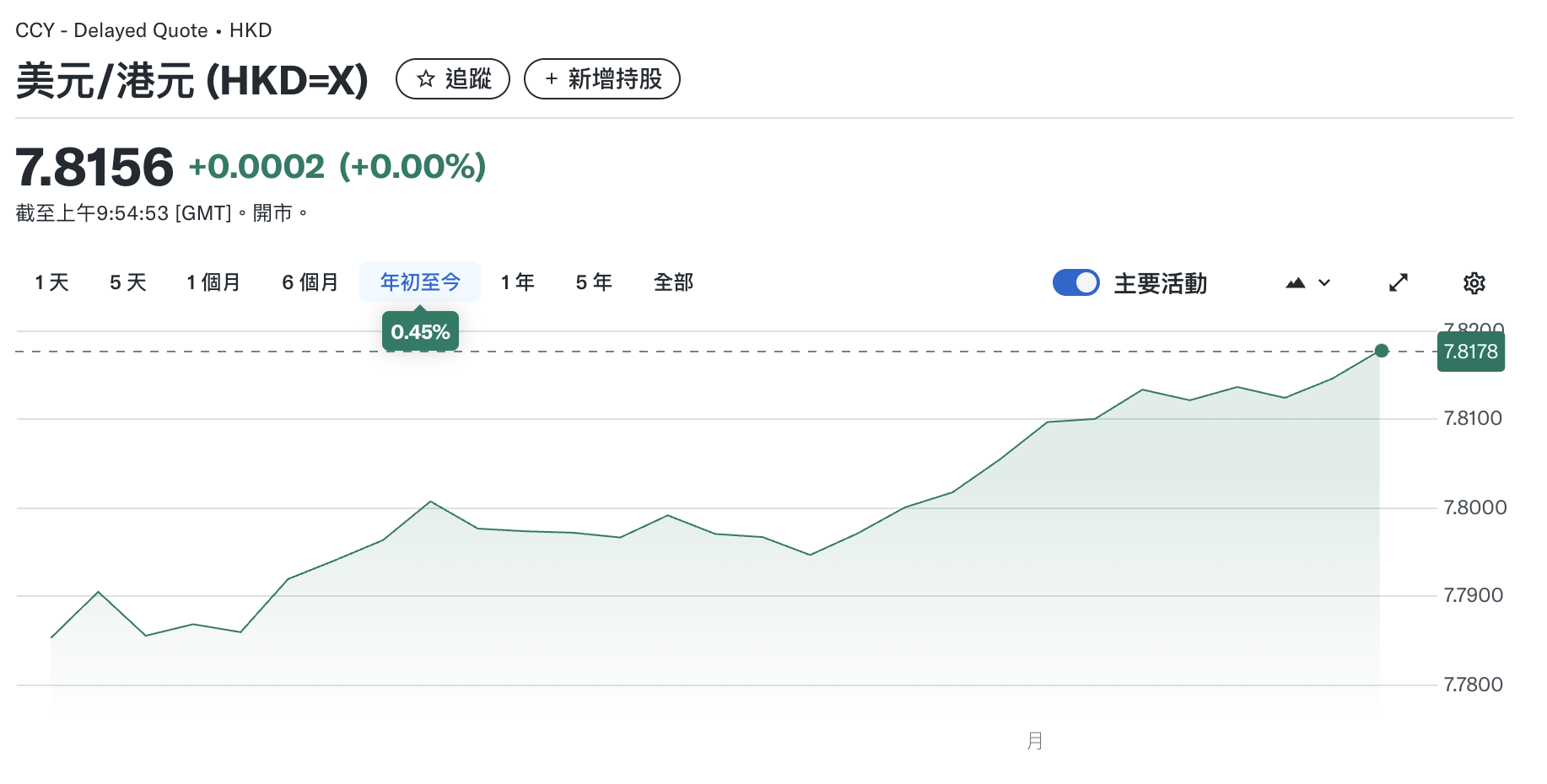Select the 1 天 time range tab
The height and width of the screenshot is (784, 1547).
(x=51, y=282)
